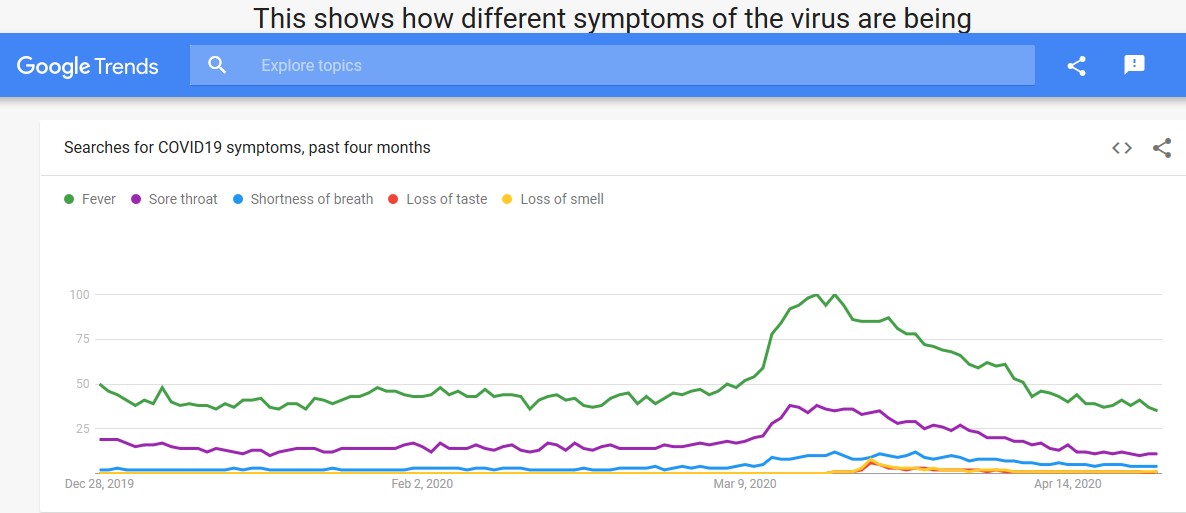
Task: Select the Loss of smell legend label
Action: click(562, 199)
